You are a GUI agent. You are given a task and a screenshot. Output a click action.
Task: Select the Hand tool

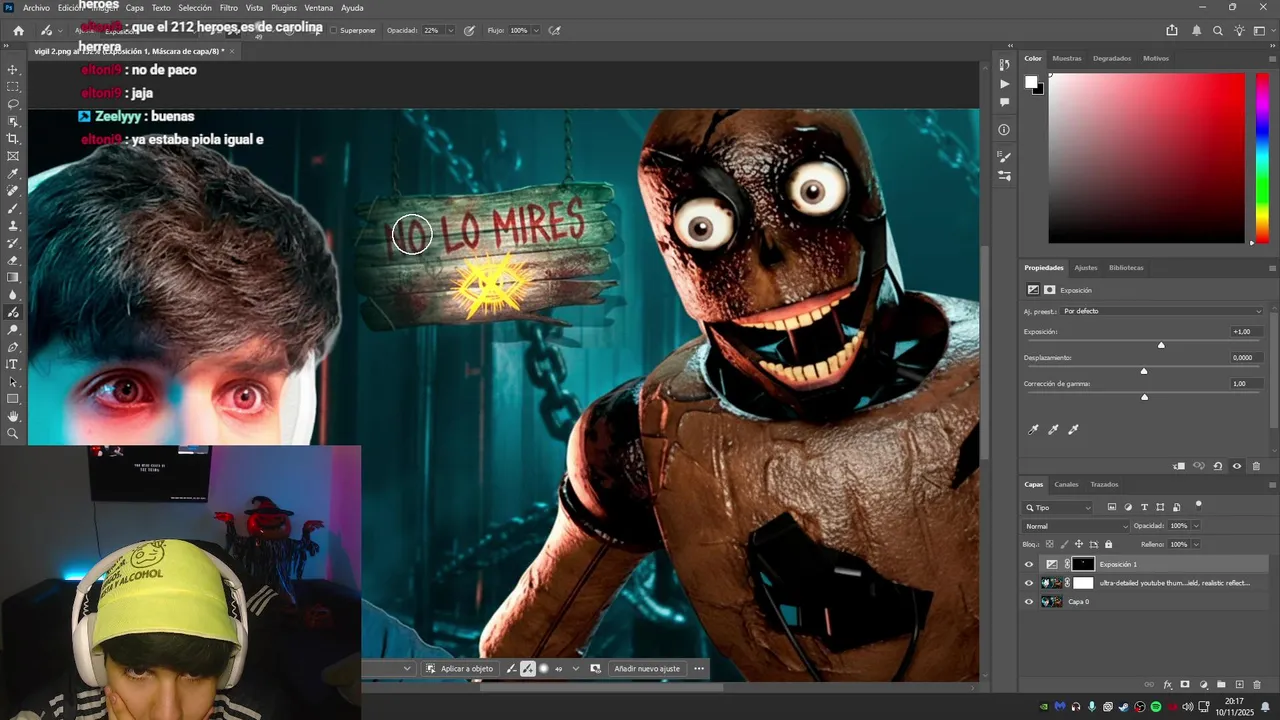[x=13, y=416]
